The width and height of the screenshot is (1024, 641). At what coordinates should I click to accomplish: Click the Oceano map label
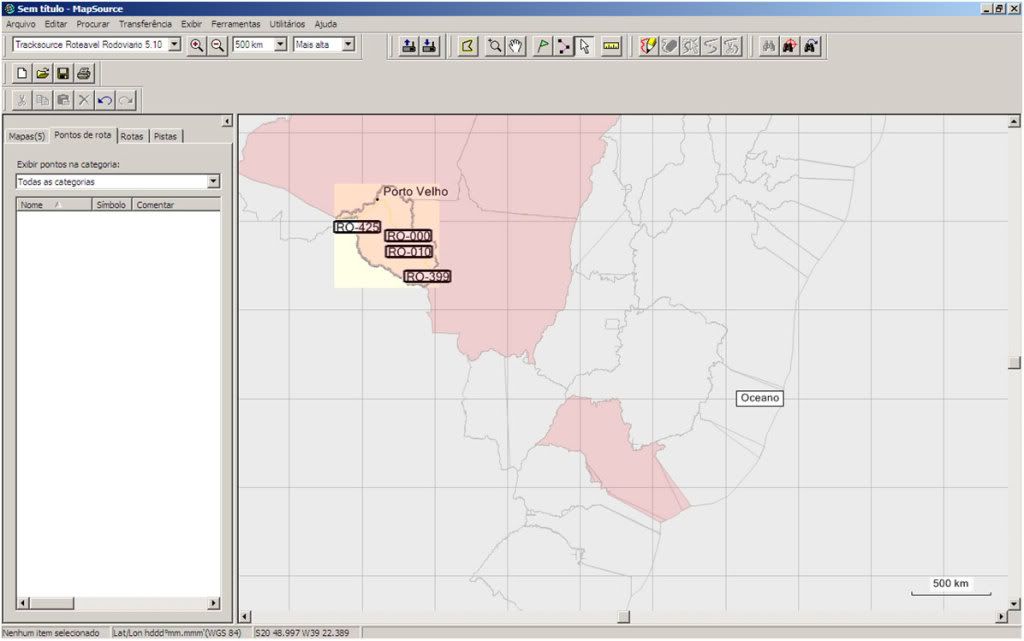(x=760, y=398)
